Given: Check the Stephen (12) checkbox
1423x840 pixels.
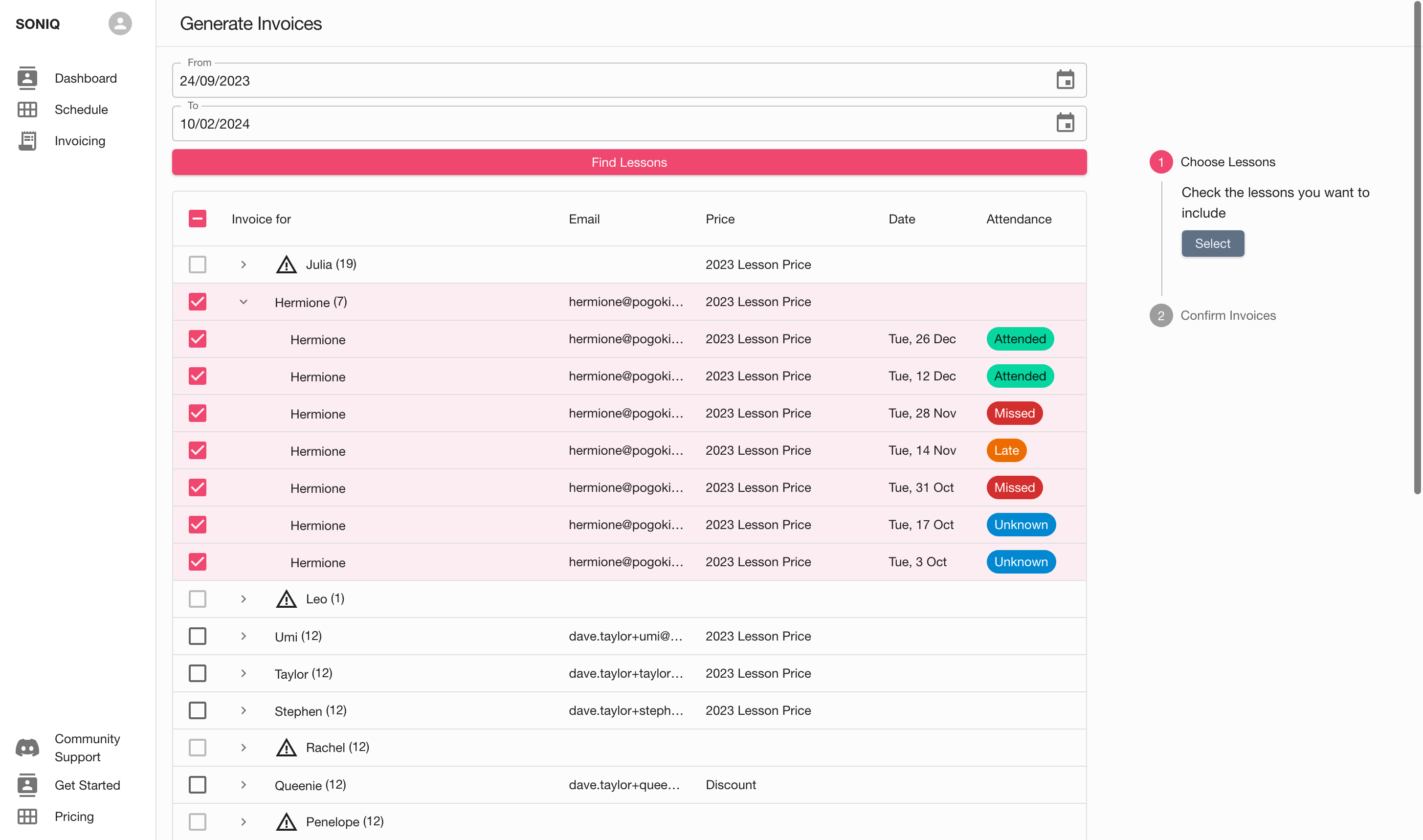Looking at the screenshot, I should tap(197, 710).
